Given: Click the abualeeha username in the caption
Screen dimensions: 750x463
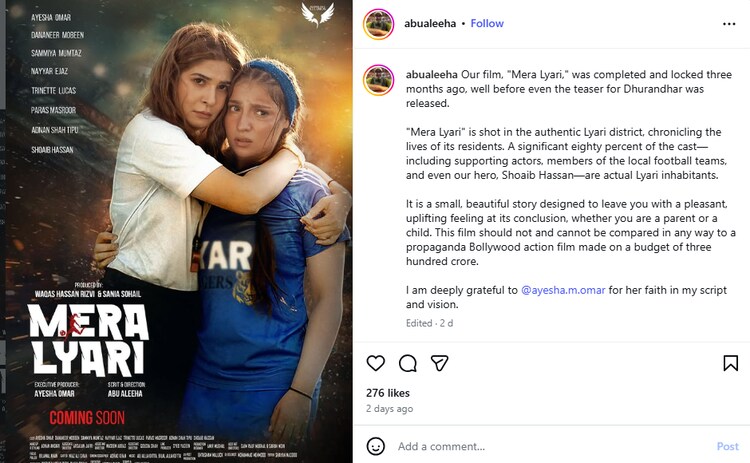Looking at the screenshot, I should 432,75.
